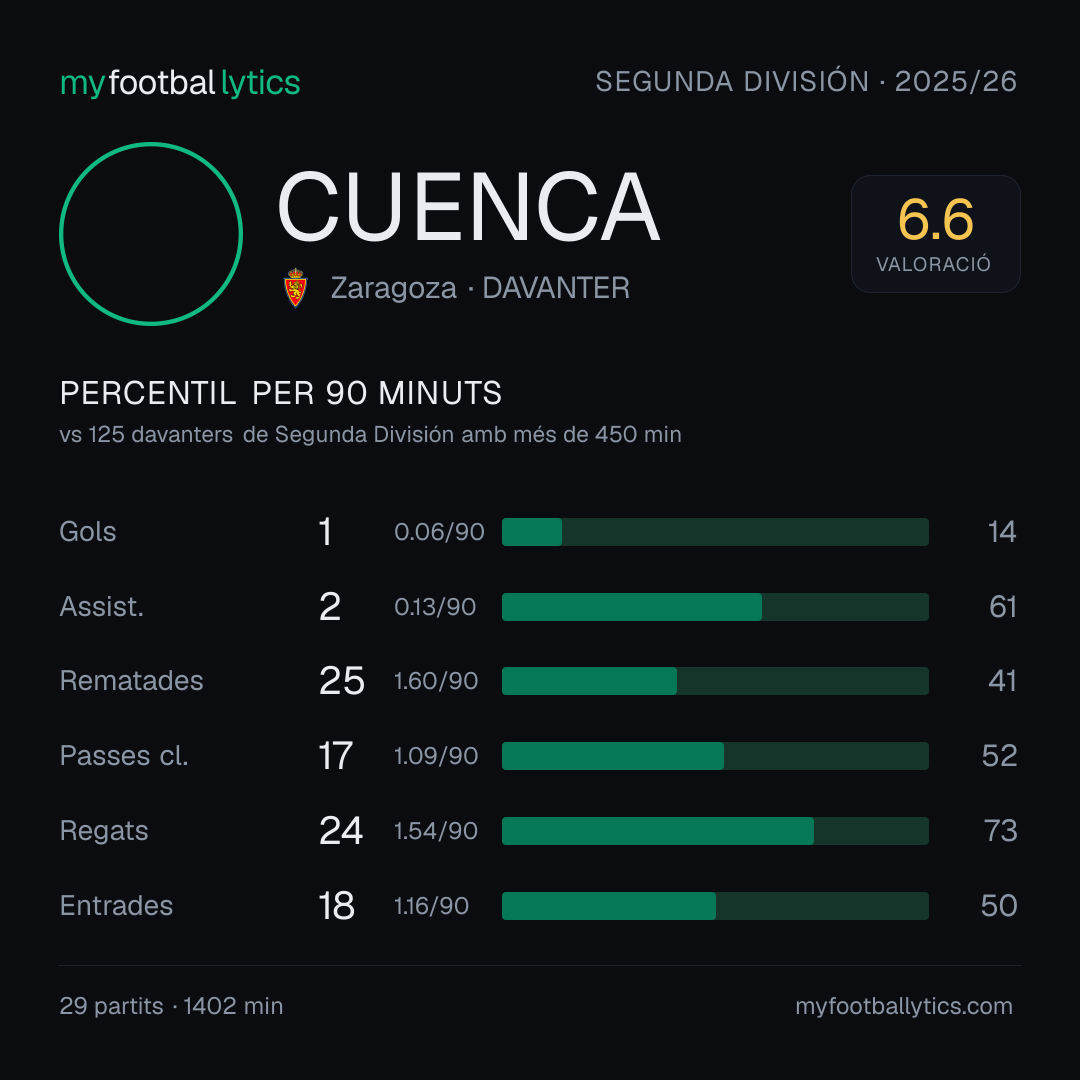Viewport: 1080px width, 1080px height.
Task: Click the Entrades percentile bar
Action: (x=715, y=906)
